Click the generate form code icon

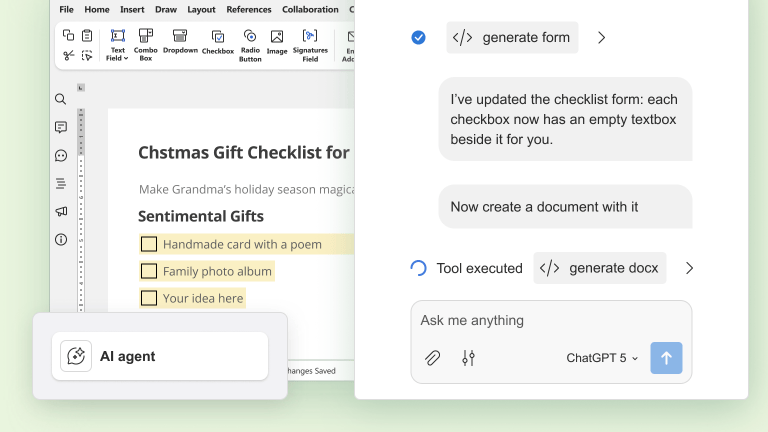(x=462, y=37)
